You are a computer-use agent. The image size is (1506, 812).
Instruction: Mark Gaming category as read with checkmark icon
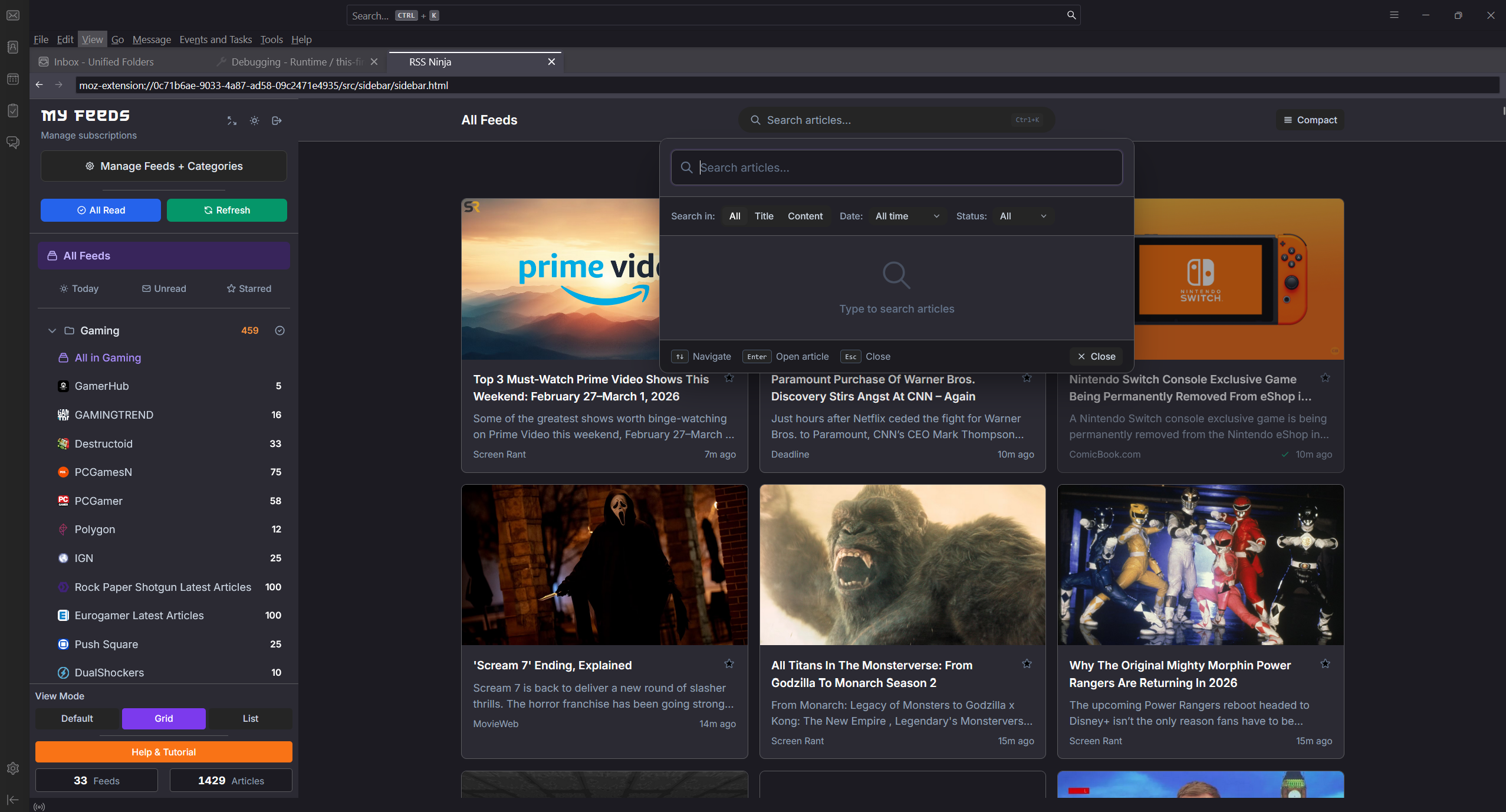click(280, 331)
